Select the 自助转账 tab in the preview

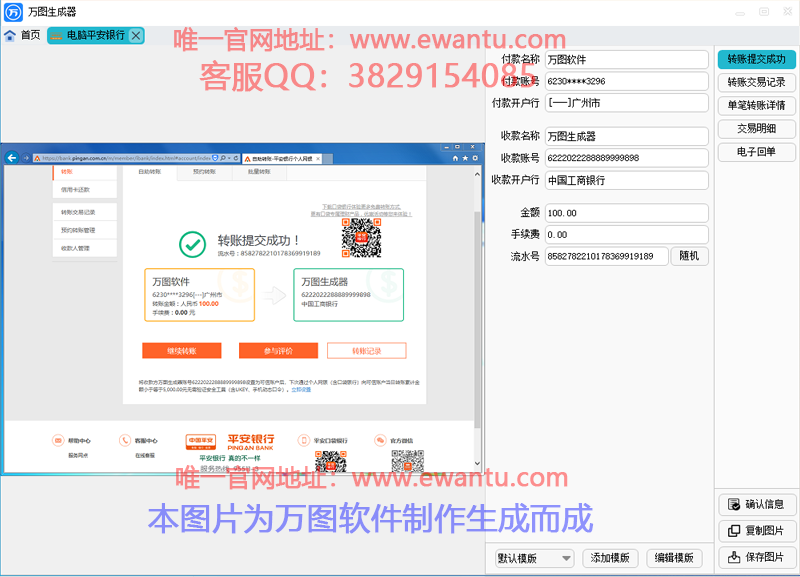tap(150, 172)
